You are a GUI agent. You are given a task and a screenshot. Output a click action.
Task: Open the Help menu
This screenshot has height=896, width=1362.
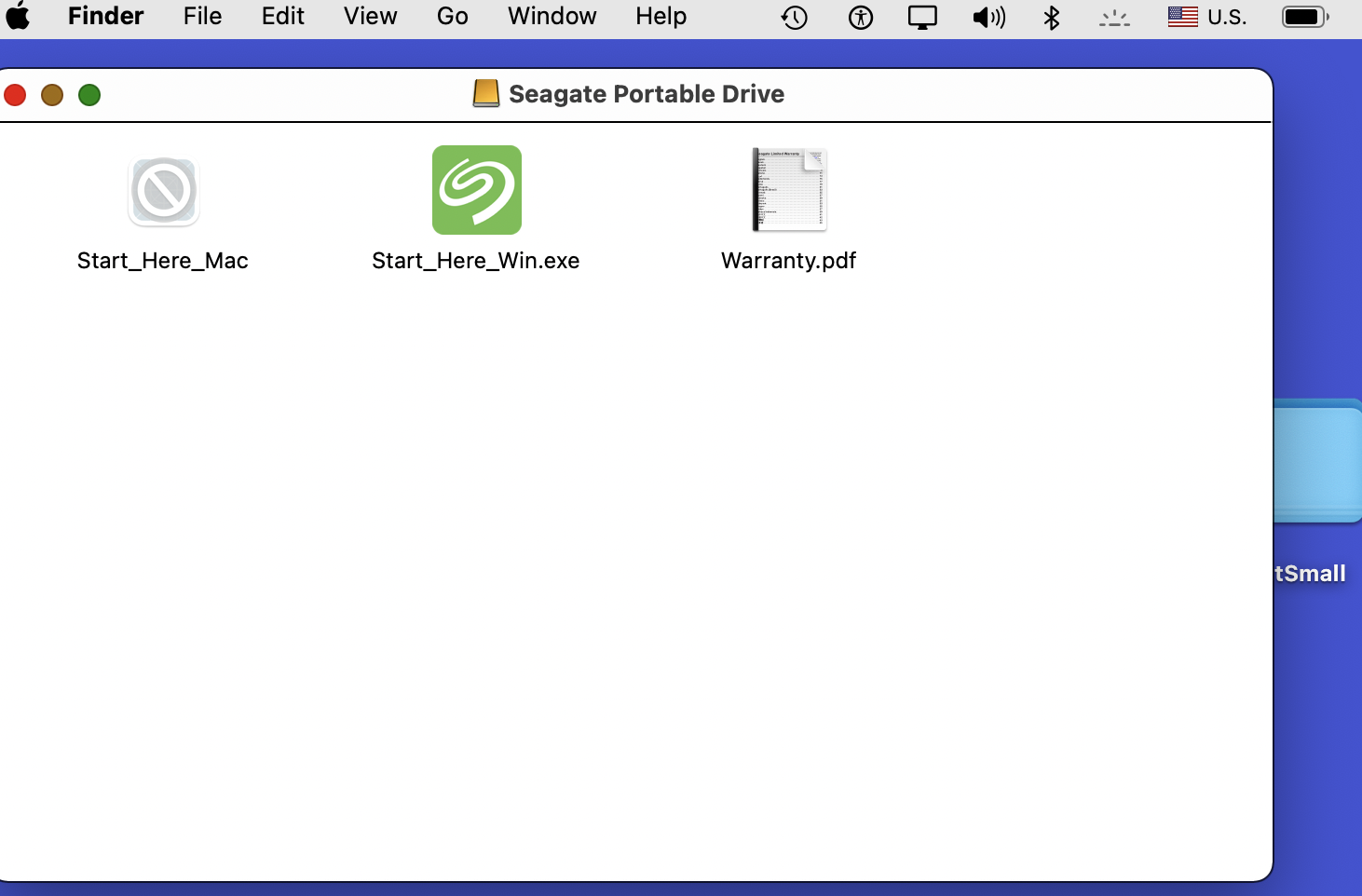click(x=661, y=16)
